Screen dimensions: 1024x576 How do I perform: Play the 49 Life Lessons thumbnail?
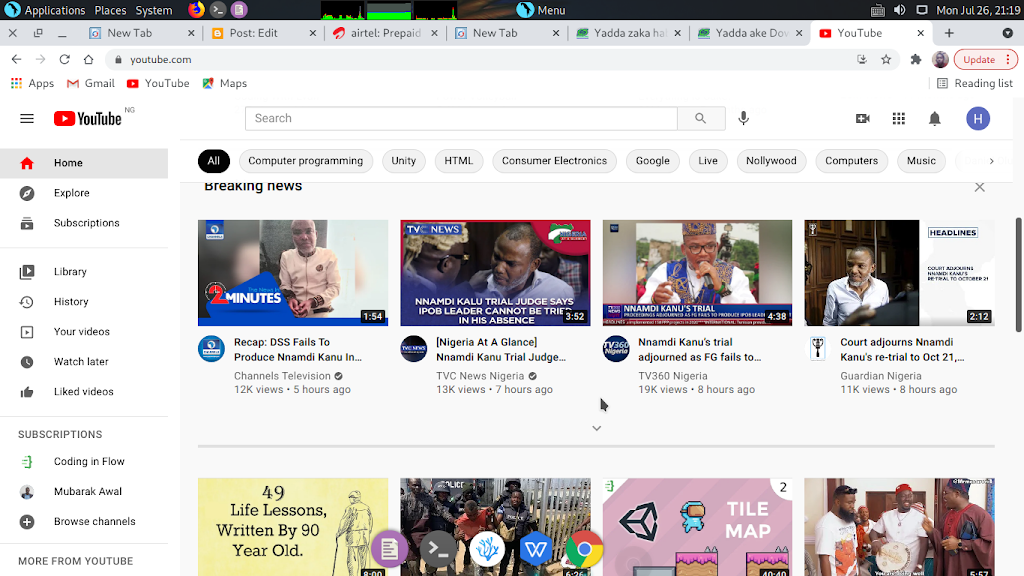coord(293,526)
